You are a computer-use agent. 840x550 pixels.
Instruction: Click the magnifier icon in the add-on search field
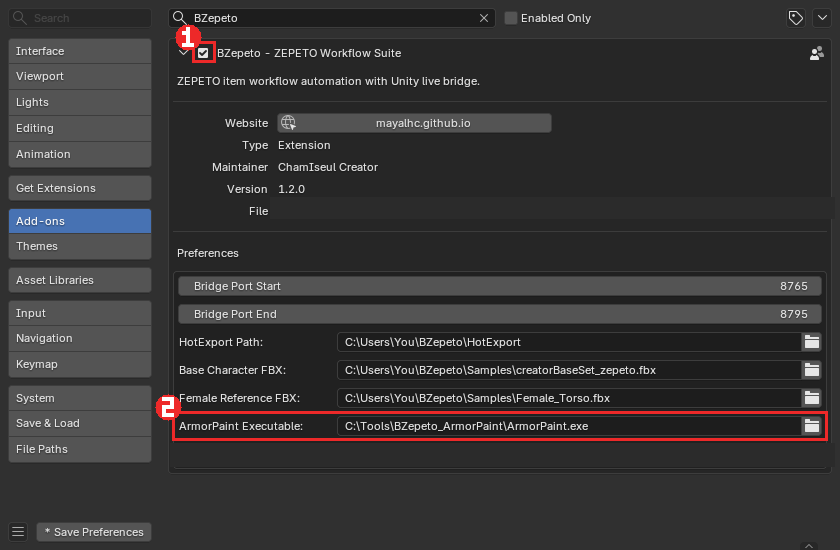(x=180, y=18)
